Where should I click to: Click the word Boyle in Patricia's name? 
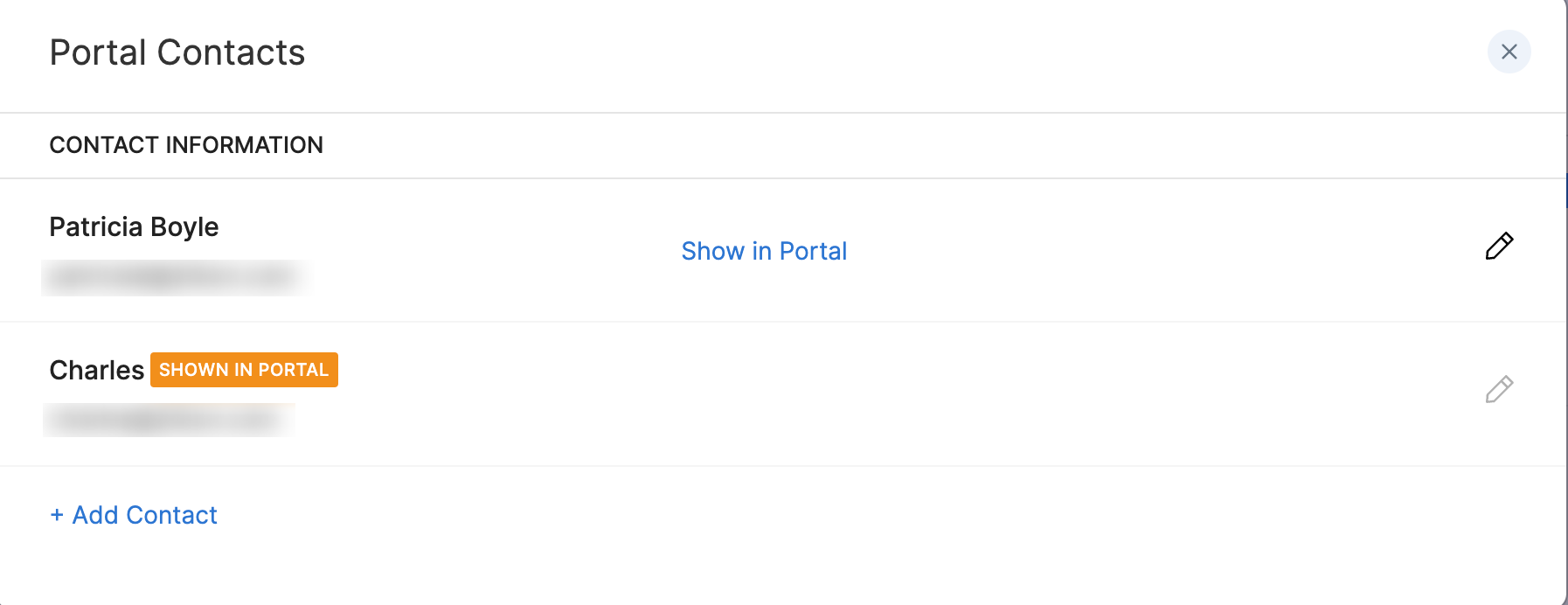click(184, 227)
